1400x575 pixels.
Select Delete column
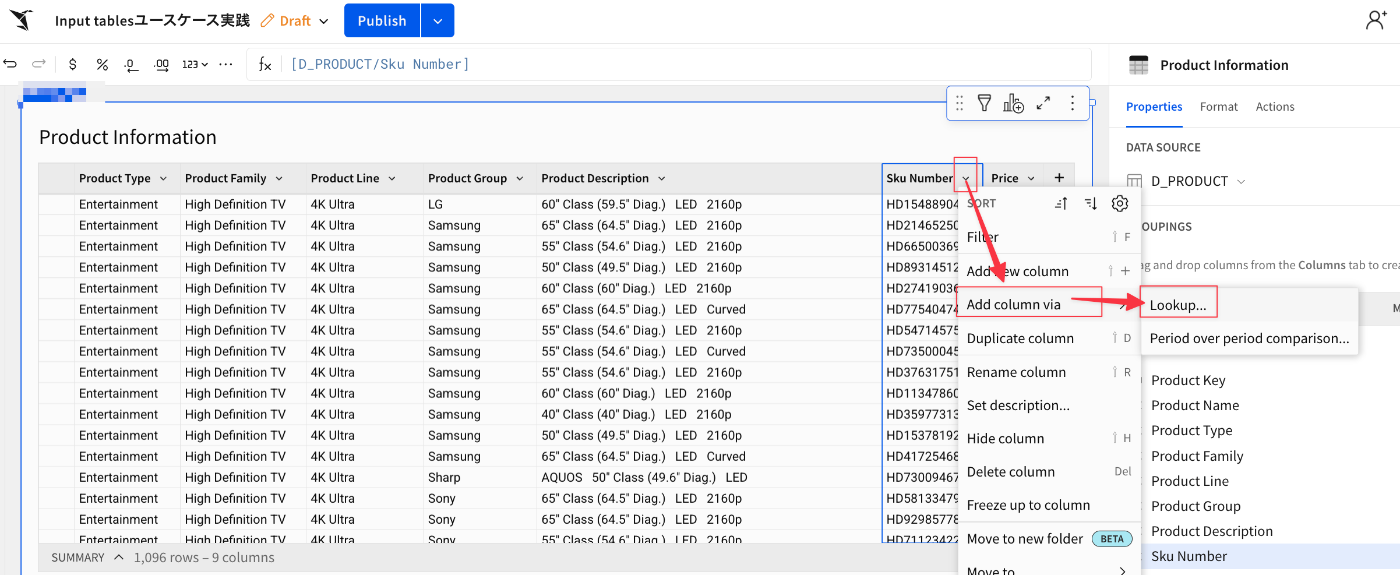pyautogui.click(x=1049, y=472)
